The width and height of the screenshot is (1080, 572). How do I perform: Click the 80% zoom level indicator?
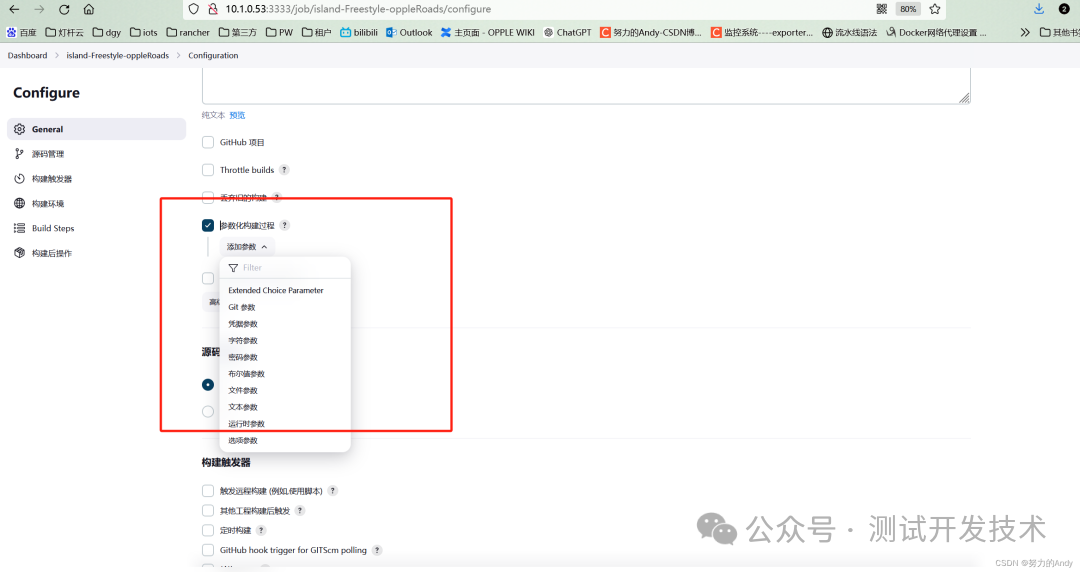[908, 9]
